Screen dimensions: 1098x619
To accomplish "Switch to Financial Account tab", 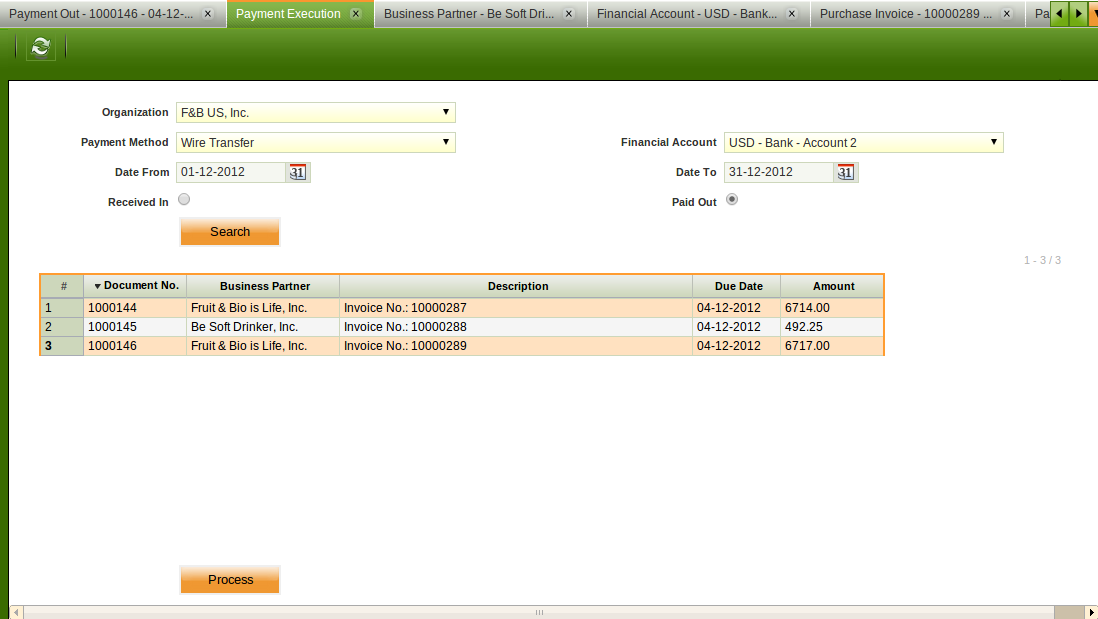I will 686,14.
